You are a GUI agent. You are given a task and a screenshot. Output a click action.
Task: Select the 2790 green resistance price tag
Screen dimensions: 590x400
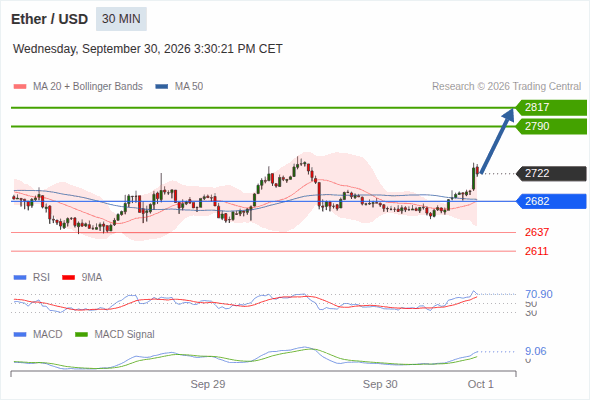551,126
